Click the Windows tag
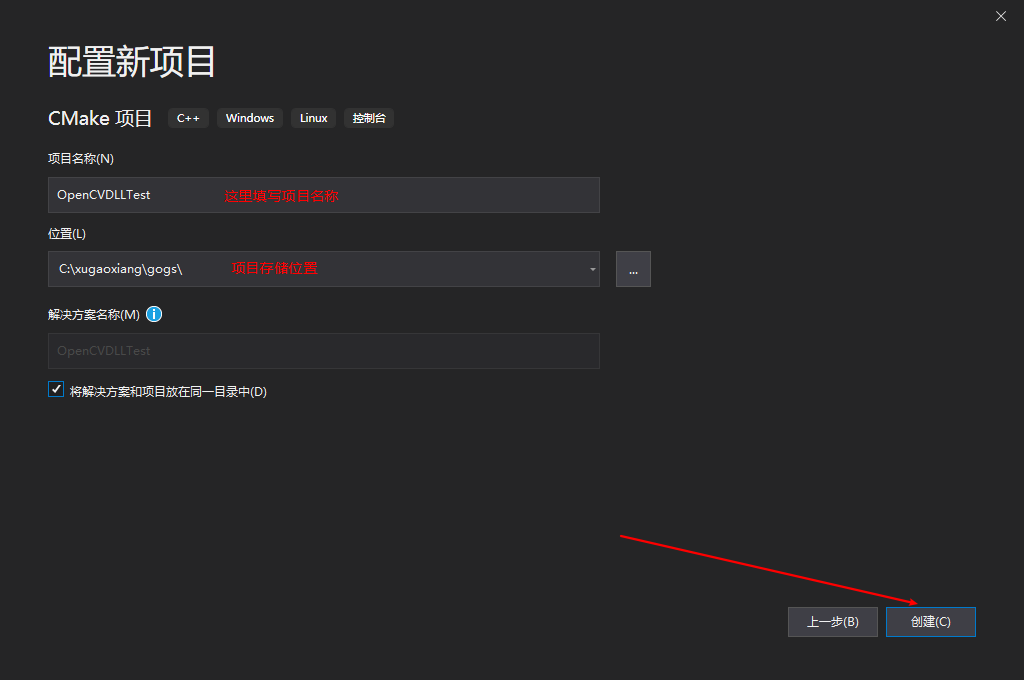 pos(249,118)
